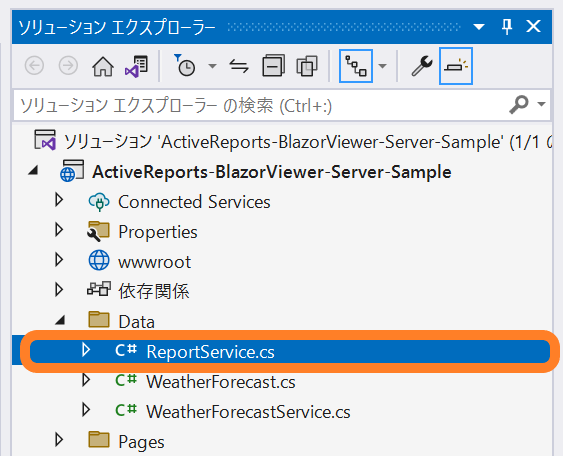Expand the Pages folder
Viewport: 563px width, 456px height.
59,439
